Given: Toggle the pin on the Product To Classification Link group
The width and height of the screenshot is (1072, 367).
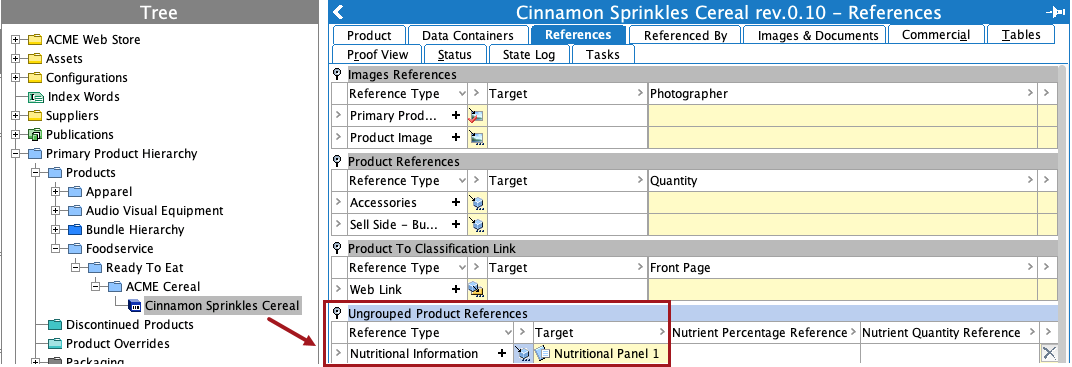Looking at the screenshot, I should (x=337, y=248).
